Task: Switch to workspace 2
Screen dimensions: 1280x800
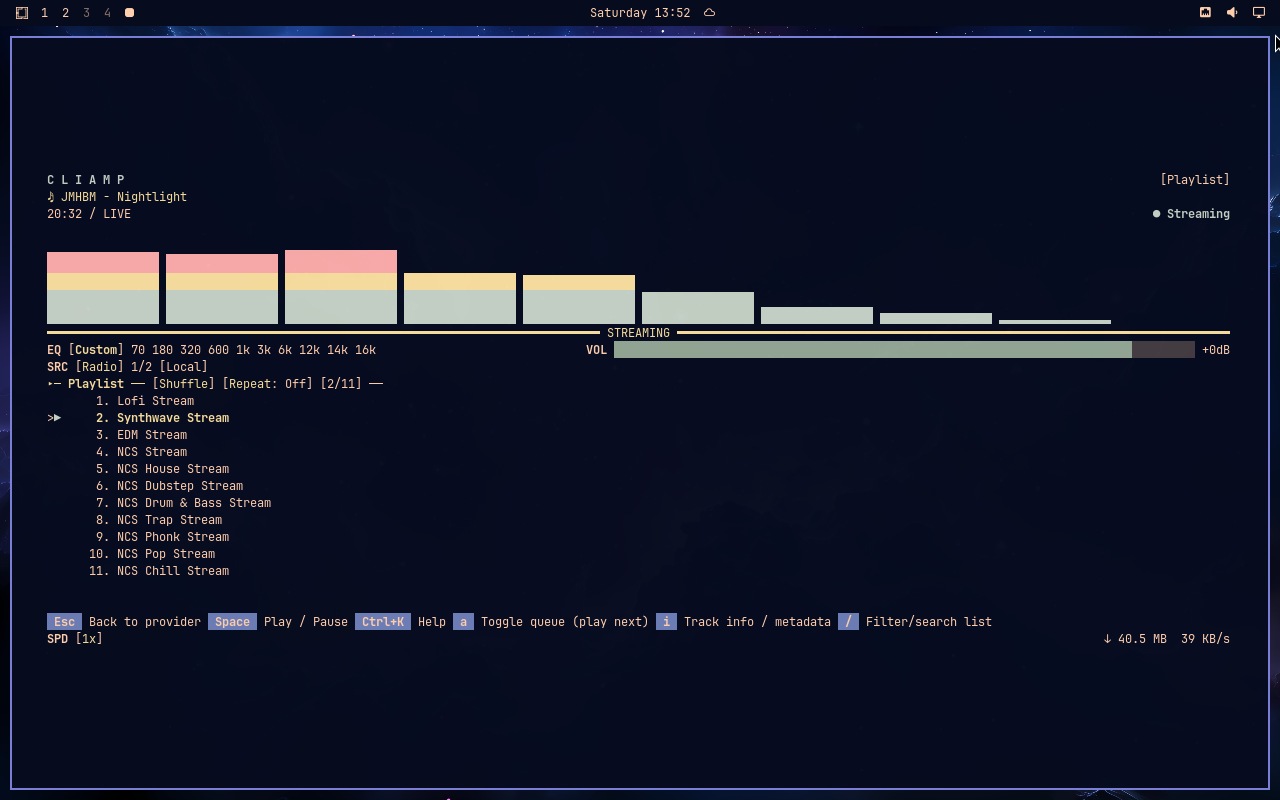Action: point(65,13)
